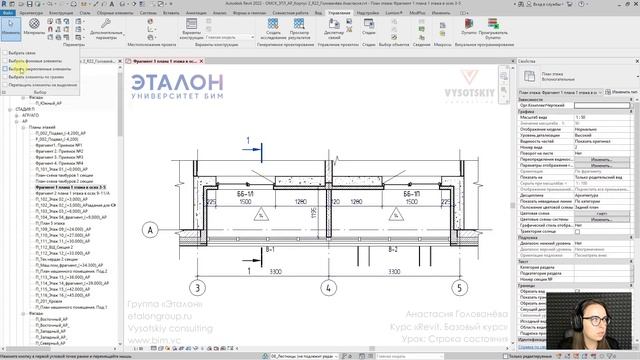
Task: Open workset dropdown in status bar
Action: tap(304, 356)
